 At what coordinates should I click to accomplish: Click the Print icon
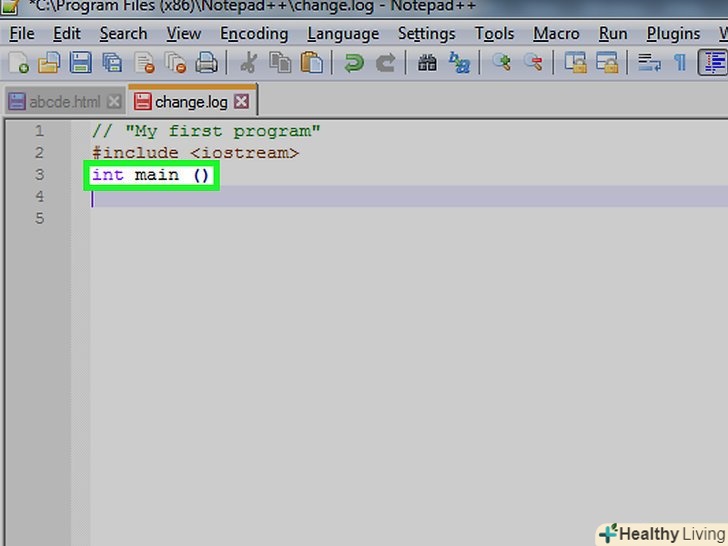pos(206,63)
